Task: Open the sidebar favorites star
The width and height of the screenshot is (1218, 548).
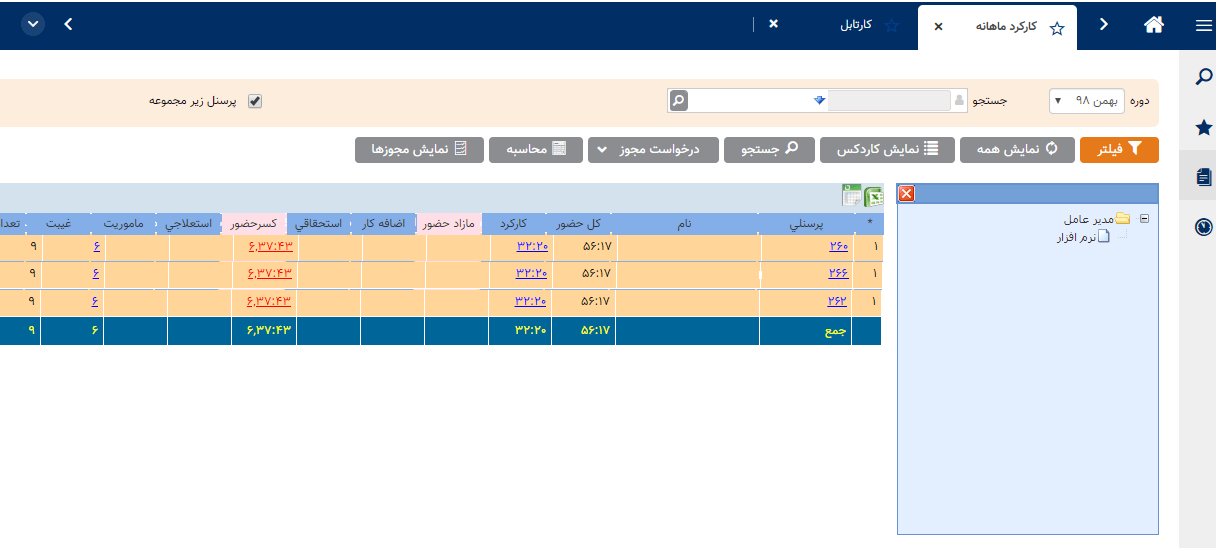Action: click(x=1204, y=127)
